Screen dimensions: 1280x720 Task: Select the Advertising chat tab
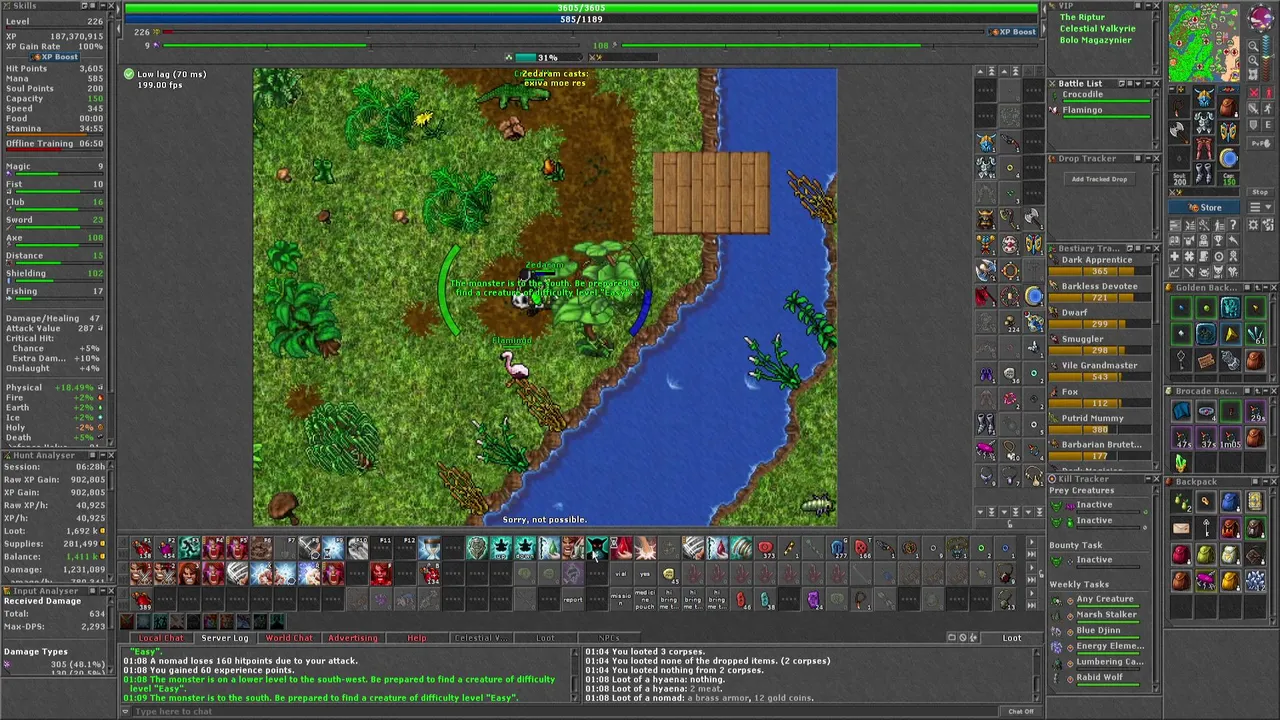(353, 638)
